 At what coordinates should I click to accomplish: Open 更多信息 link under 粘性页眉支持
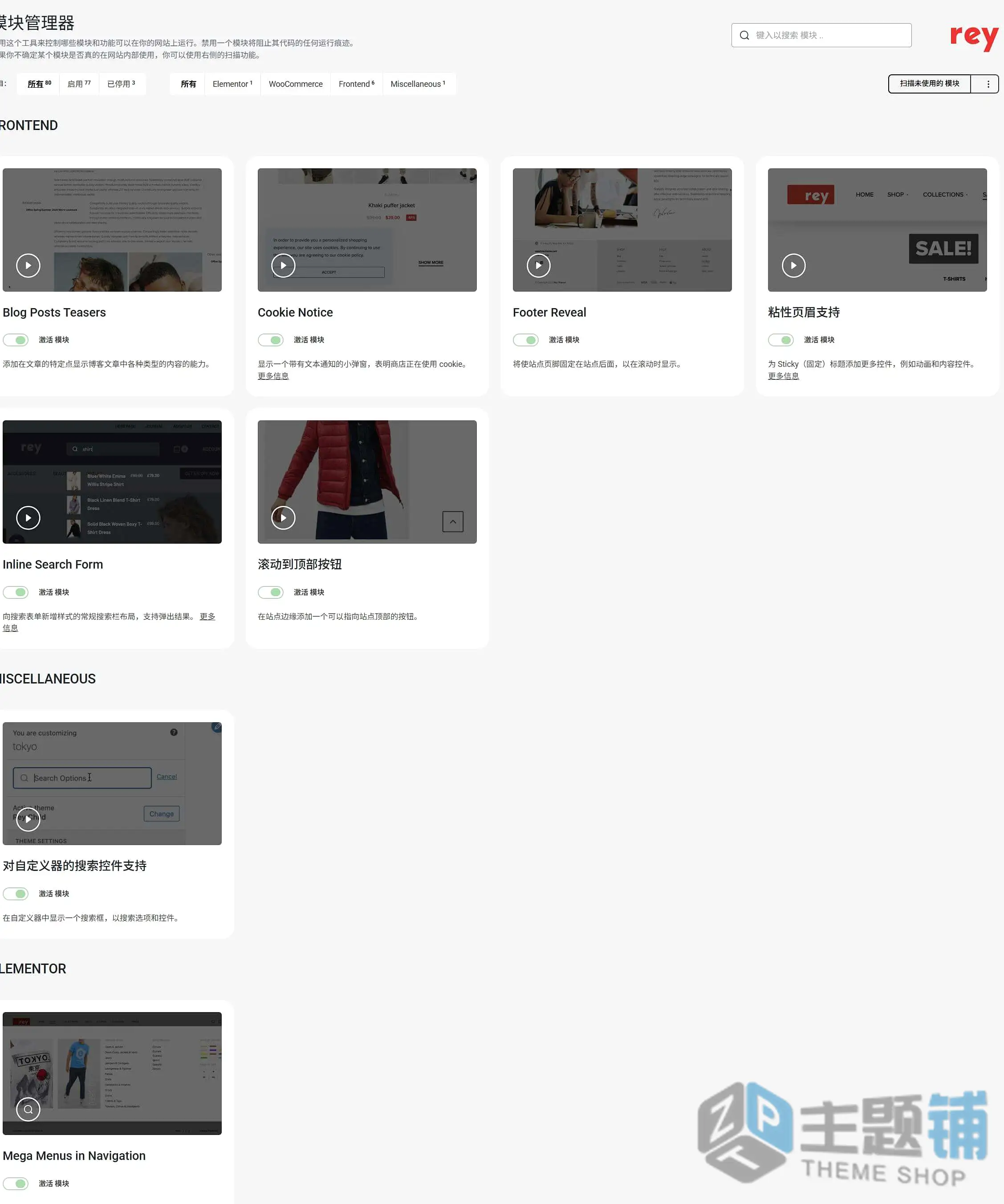point(783,376)
